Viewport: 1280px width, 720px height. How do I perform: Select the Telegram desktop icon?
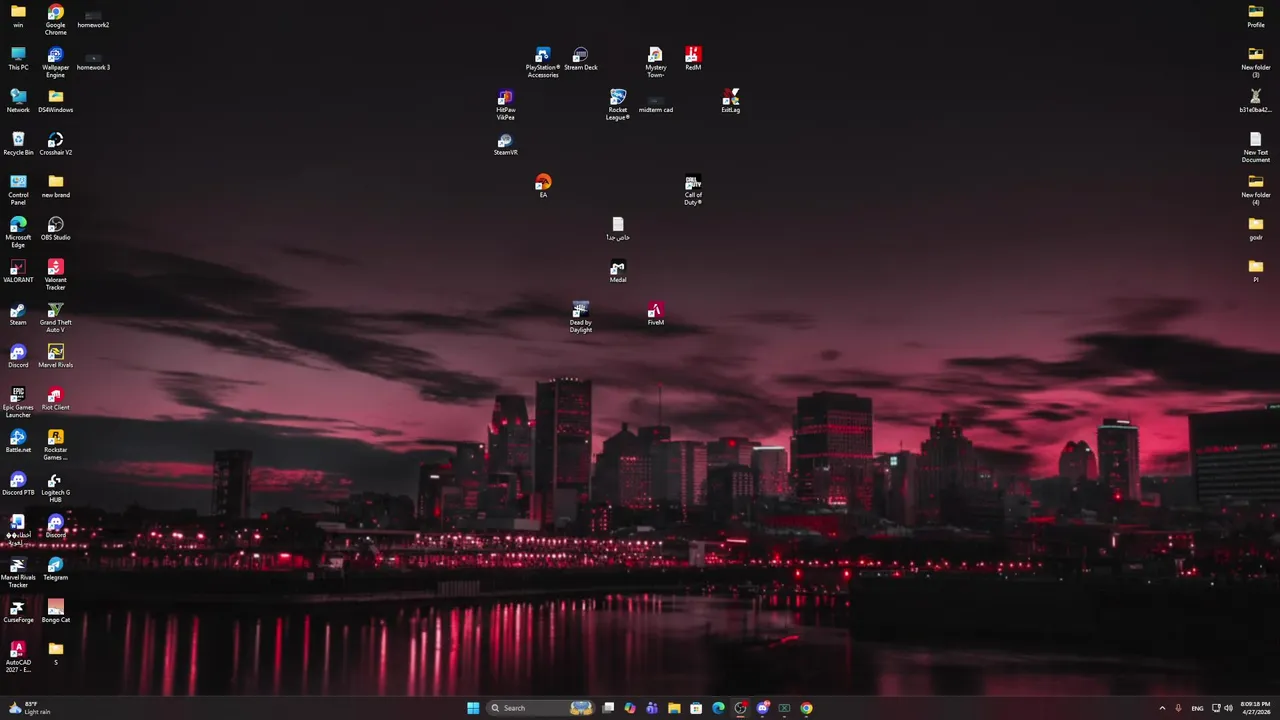pyautogui.click(x=56, y=569)
